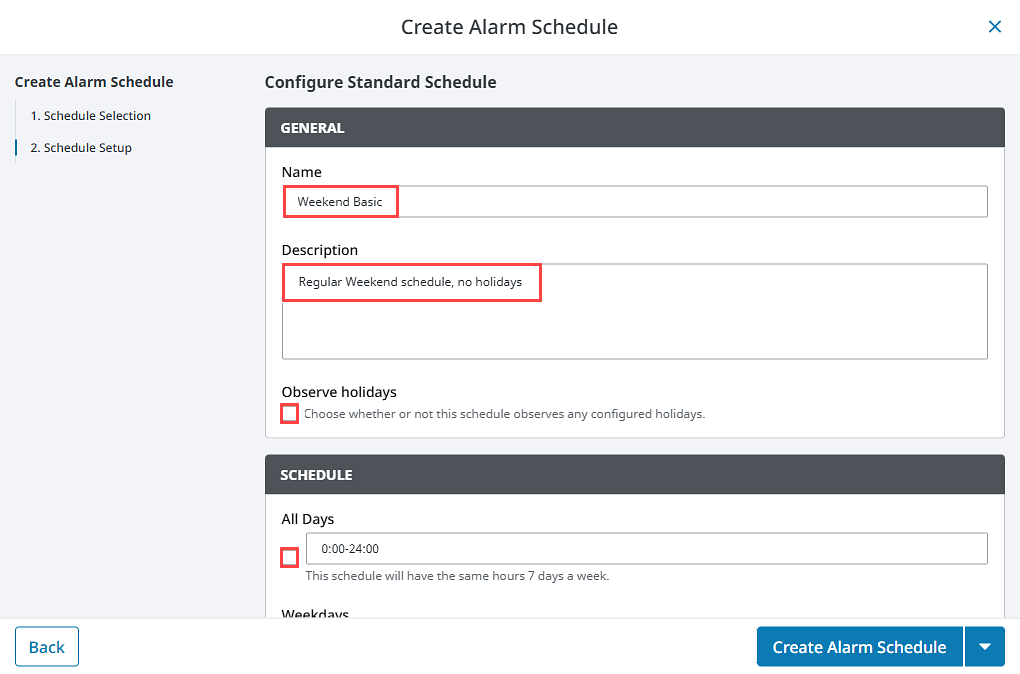Click the Observe holidays label
Screen dimensions: 1020x674
[339, 392]
